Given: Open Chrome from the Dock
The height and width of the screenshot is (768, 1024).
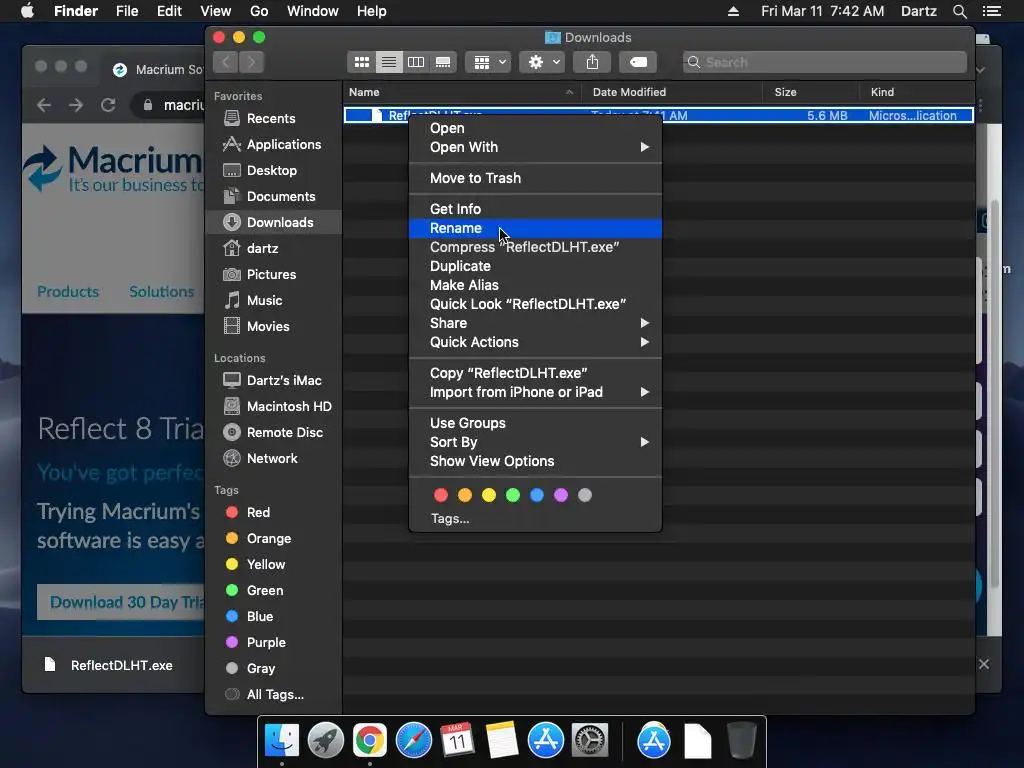Looking at the screenshot, I should click(x=370, y=741).
